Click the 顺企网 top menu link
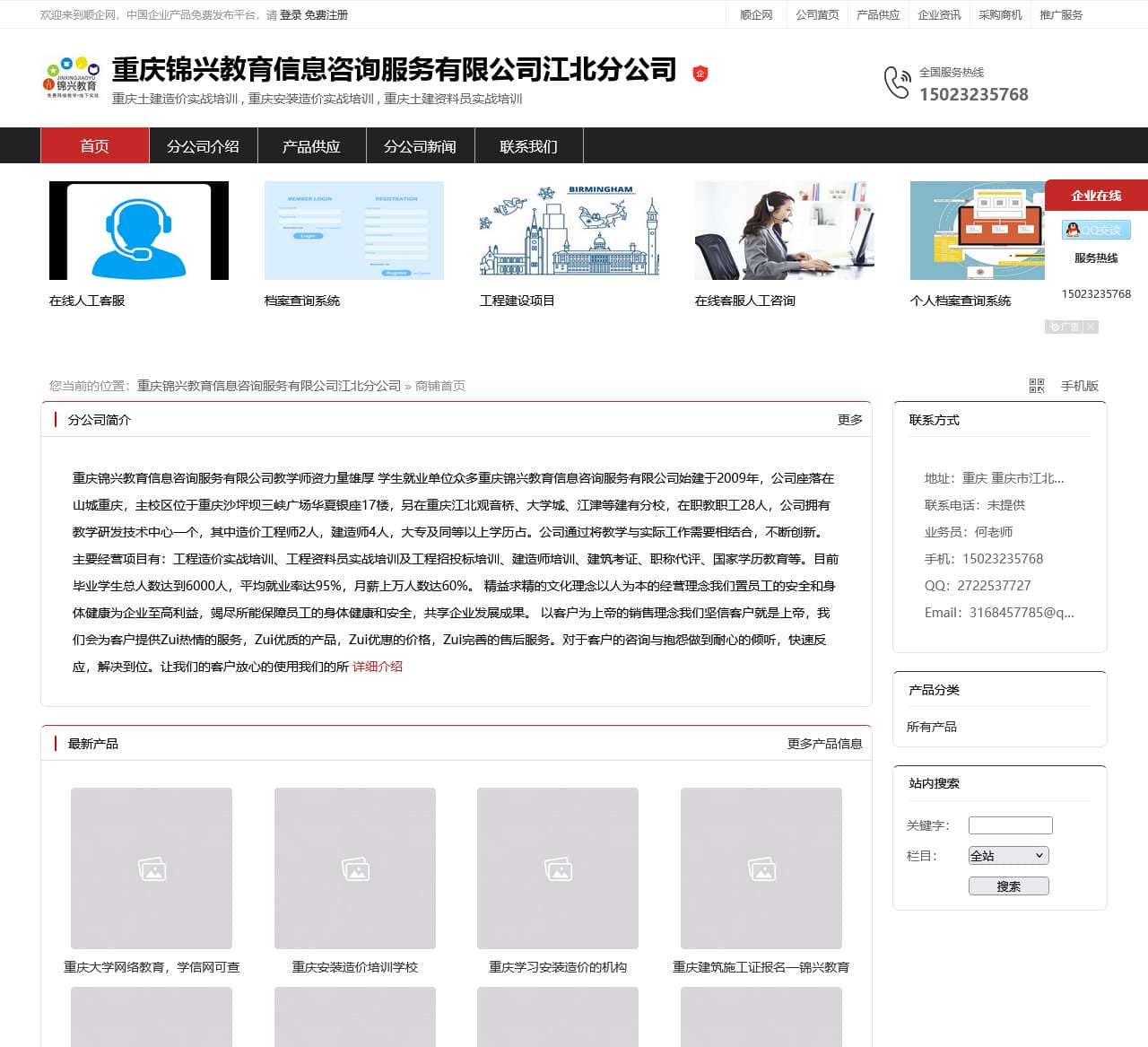The image size is (1148, 1047). click(756, 15)
